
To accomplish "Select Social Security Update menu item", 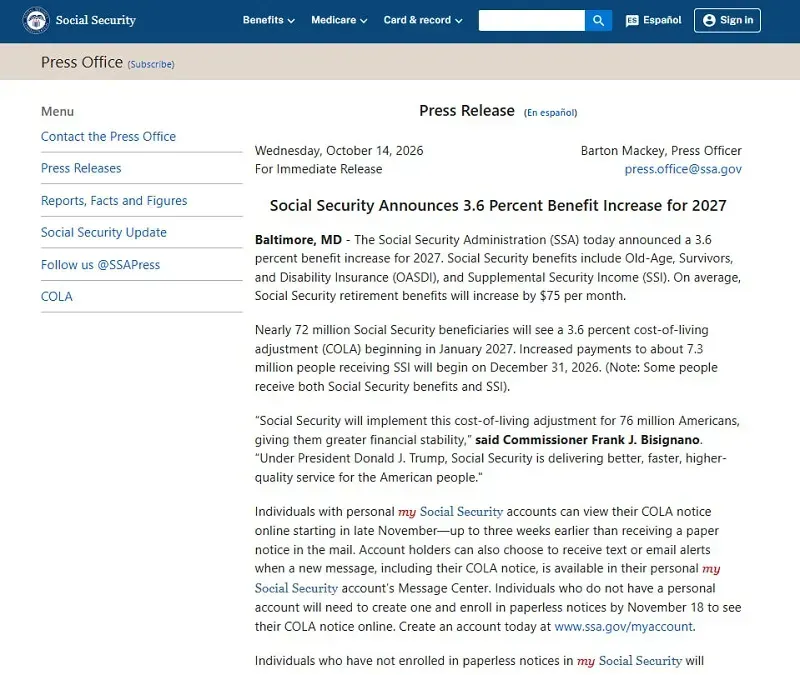I will click(x=104, y=232).
